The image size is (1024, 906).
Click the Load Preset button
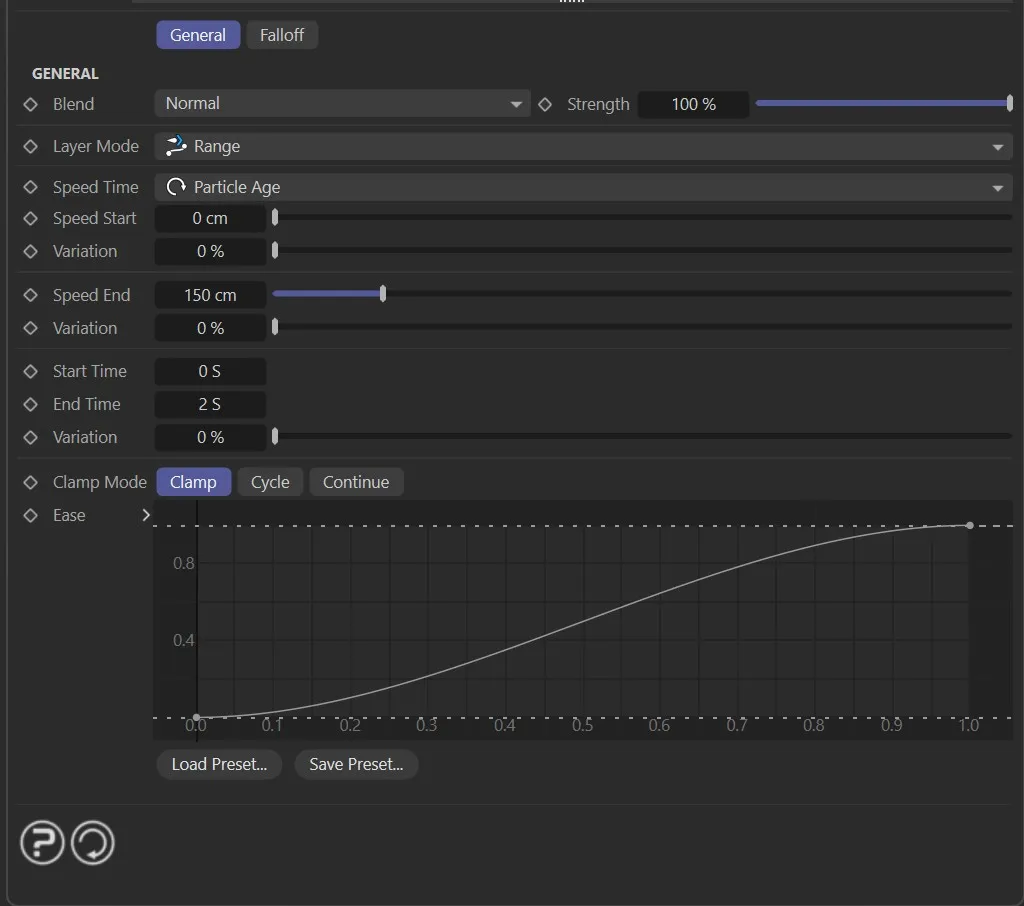219,764
